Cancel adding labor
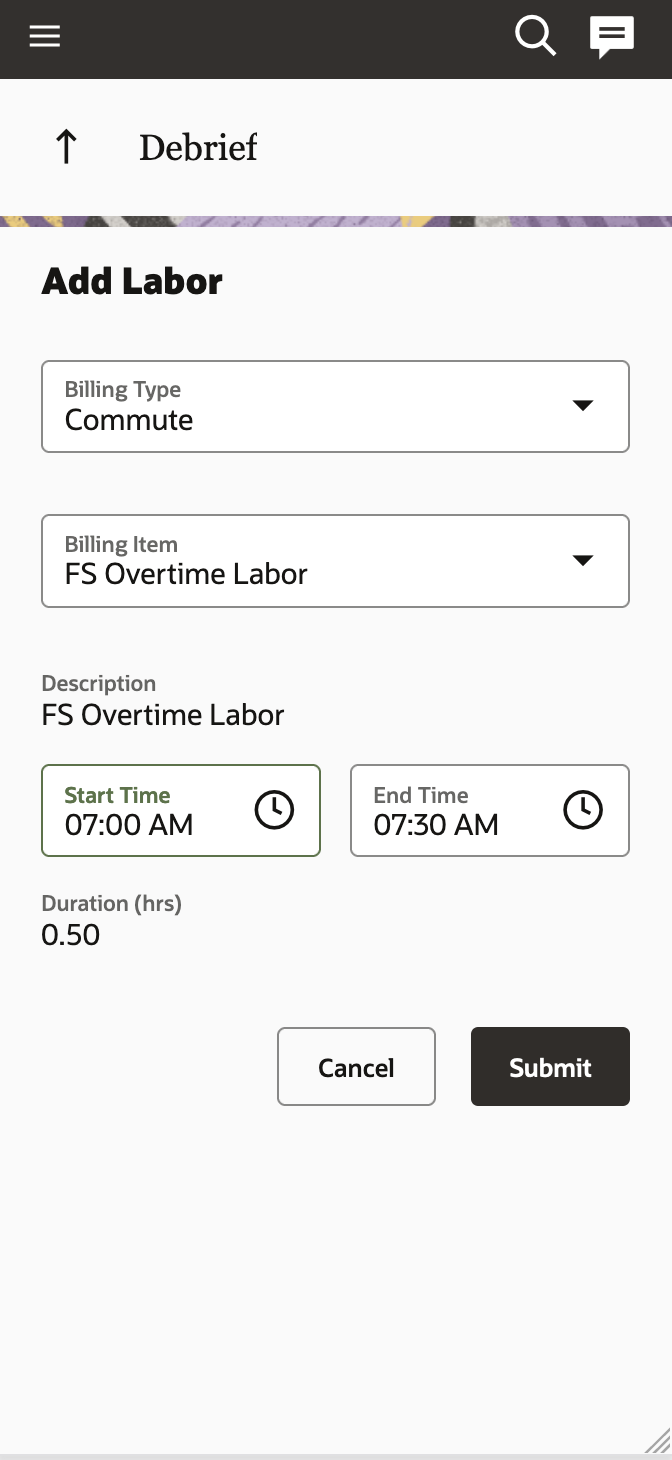Screen dimensions: 672x1460 [356, 1067]
